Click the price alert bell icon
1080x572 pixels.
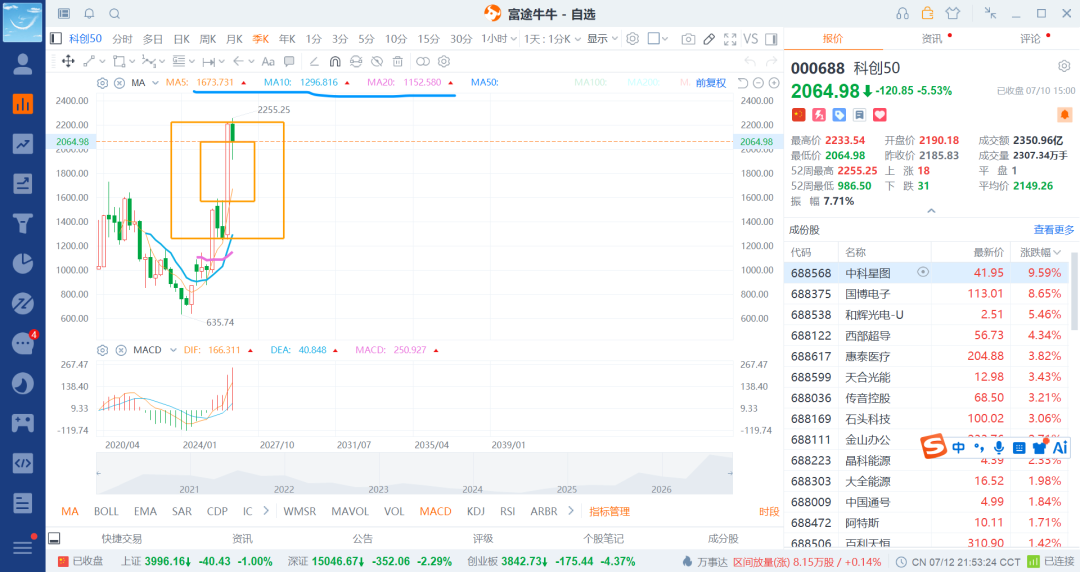point(1064,114)
